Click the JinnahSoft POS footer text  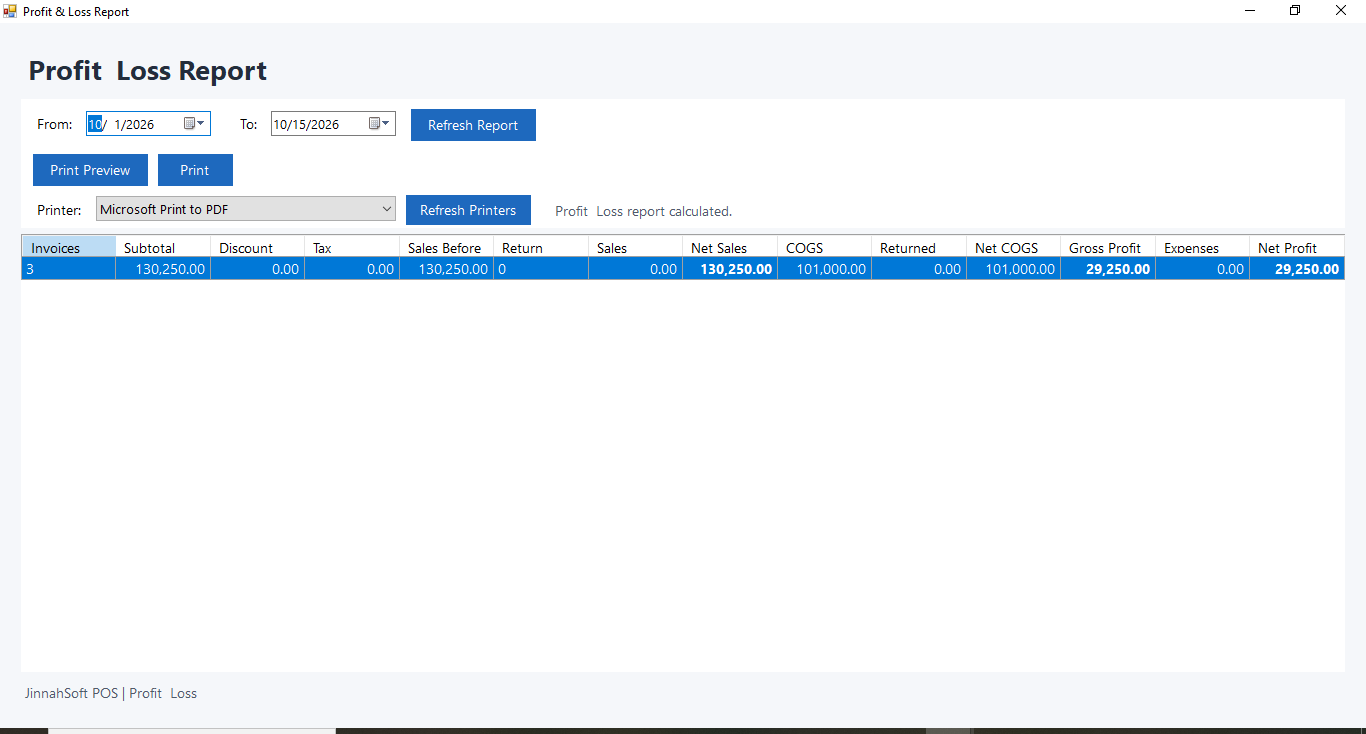[x=111, y=693]
